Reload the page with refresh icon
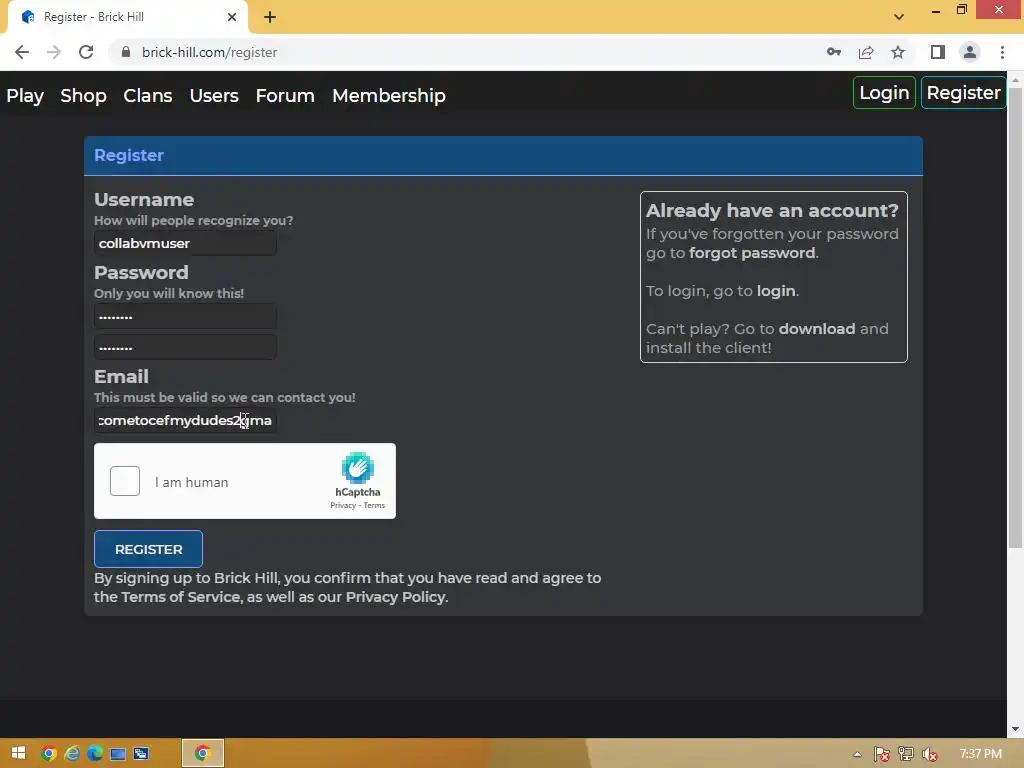1024x768 pixels. click(86, 52)
